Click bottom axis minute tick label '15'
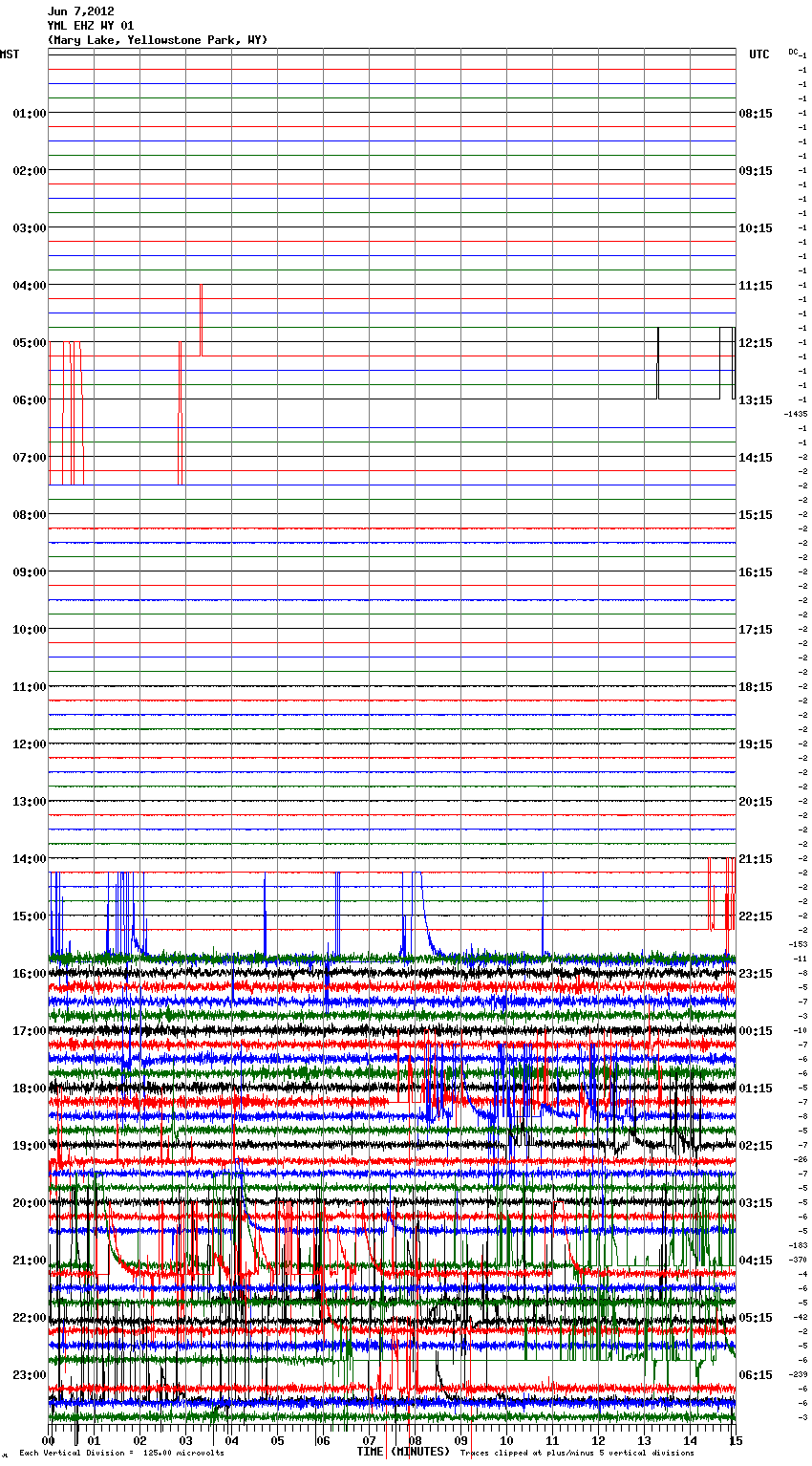The image size is (812, 1466). pos(734,1440)
